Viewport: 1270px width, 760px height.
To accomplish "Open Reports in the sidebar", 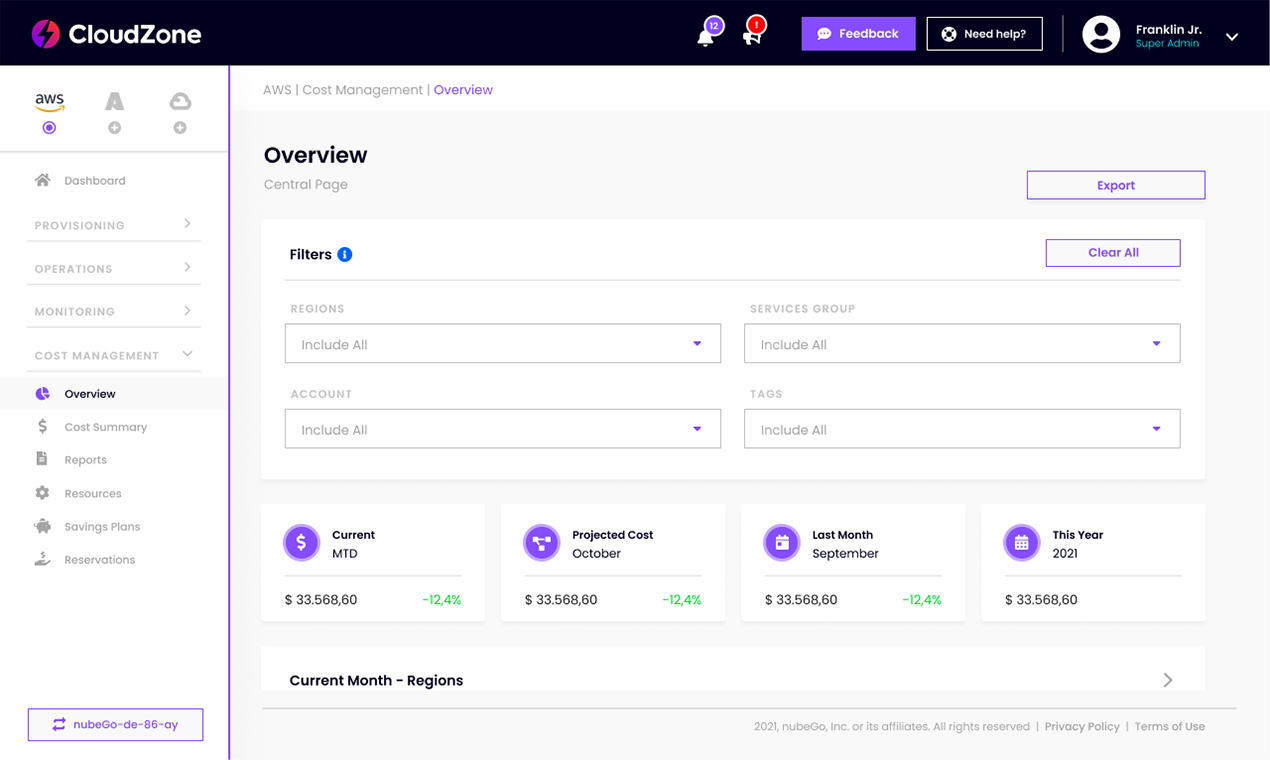I will click(85, 460).
